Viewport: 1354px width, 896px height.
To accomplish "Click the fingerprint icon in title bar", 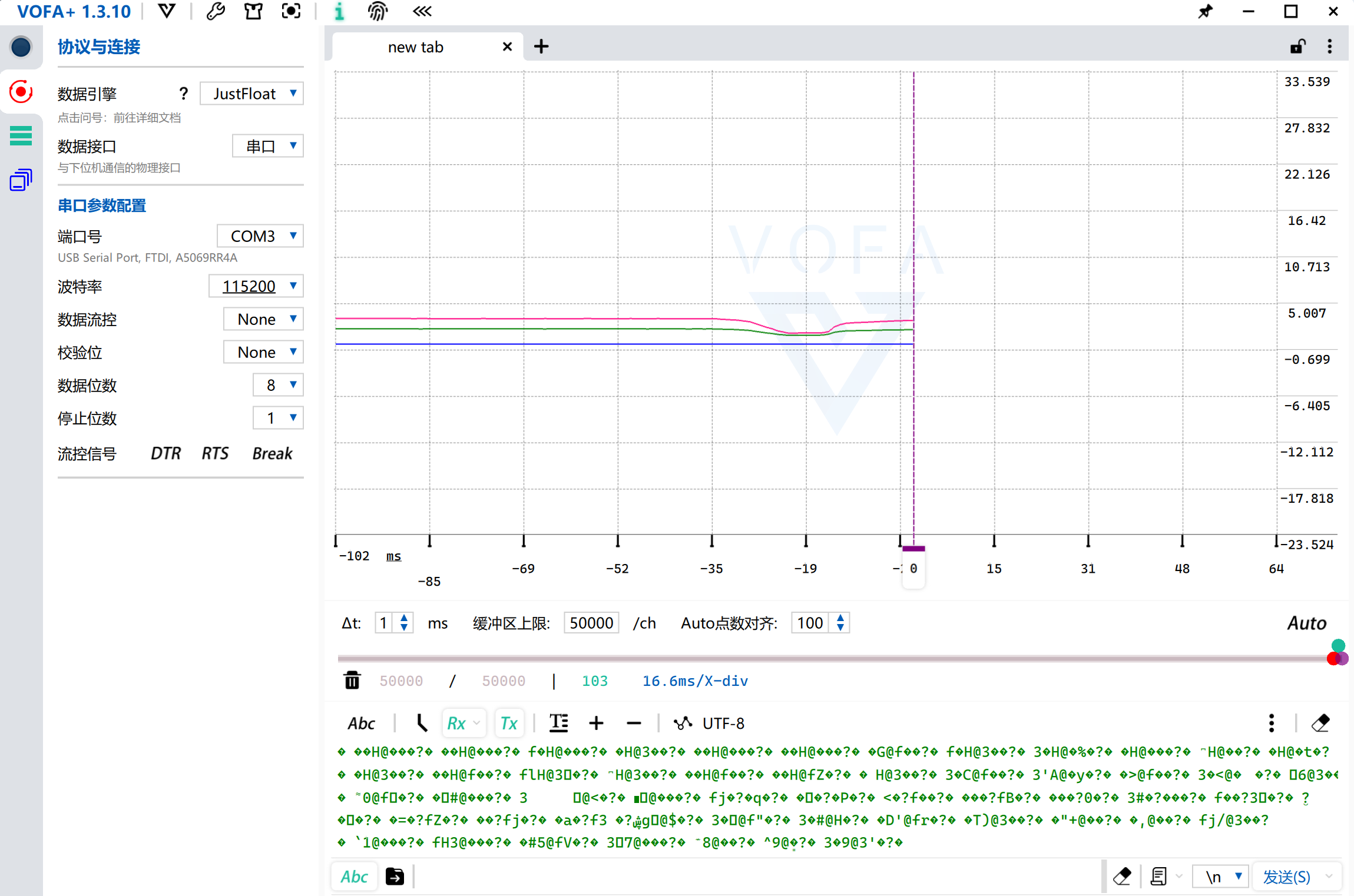I will 377,11.
